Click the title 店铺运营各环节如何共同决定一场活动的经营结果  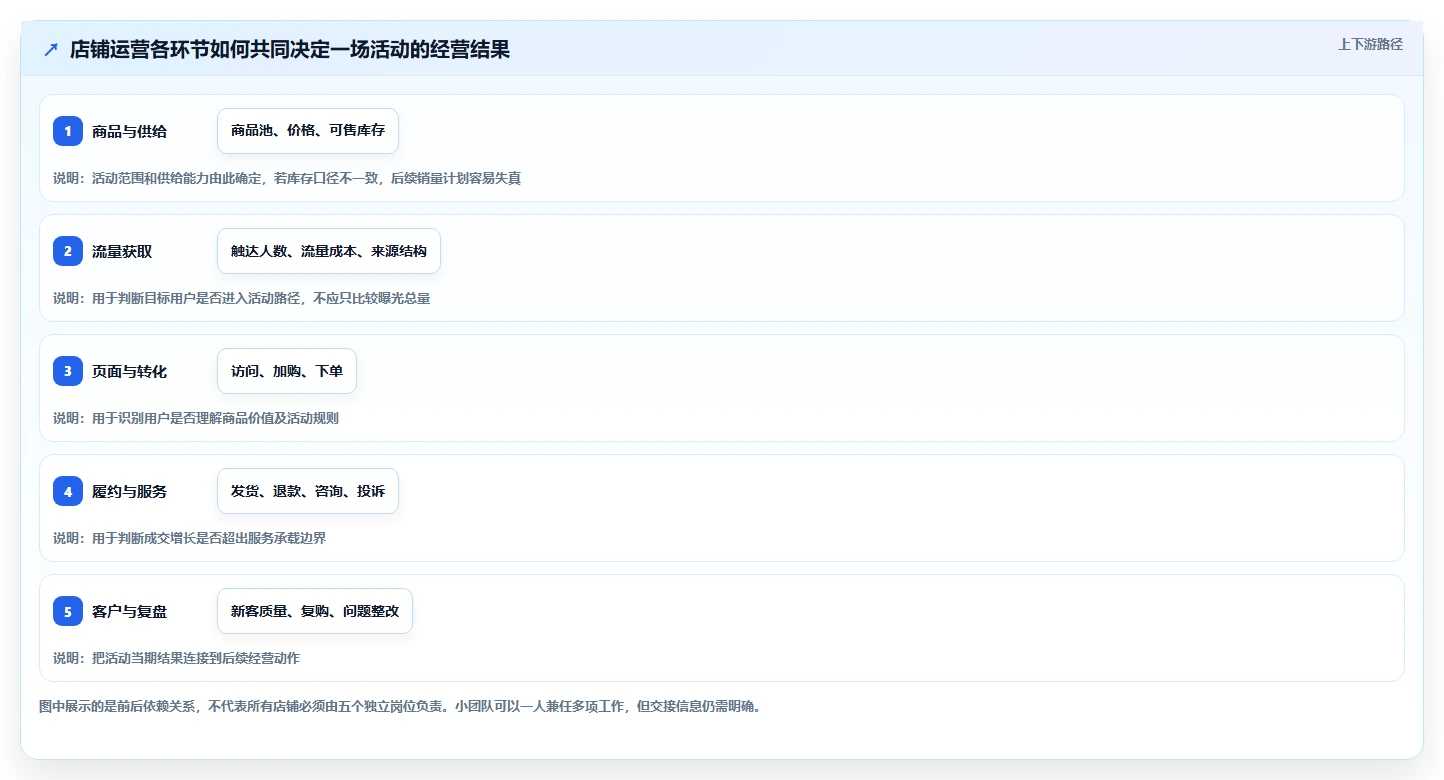(x=290, y=49)
